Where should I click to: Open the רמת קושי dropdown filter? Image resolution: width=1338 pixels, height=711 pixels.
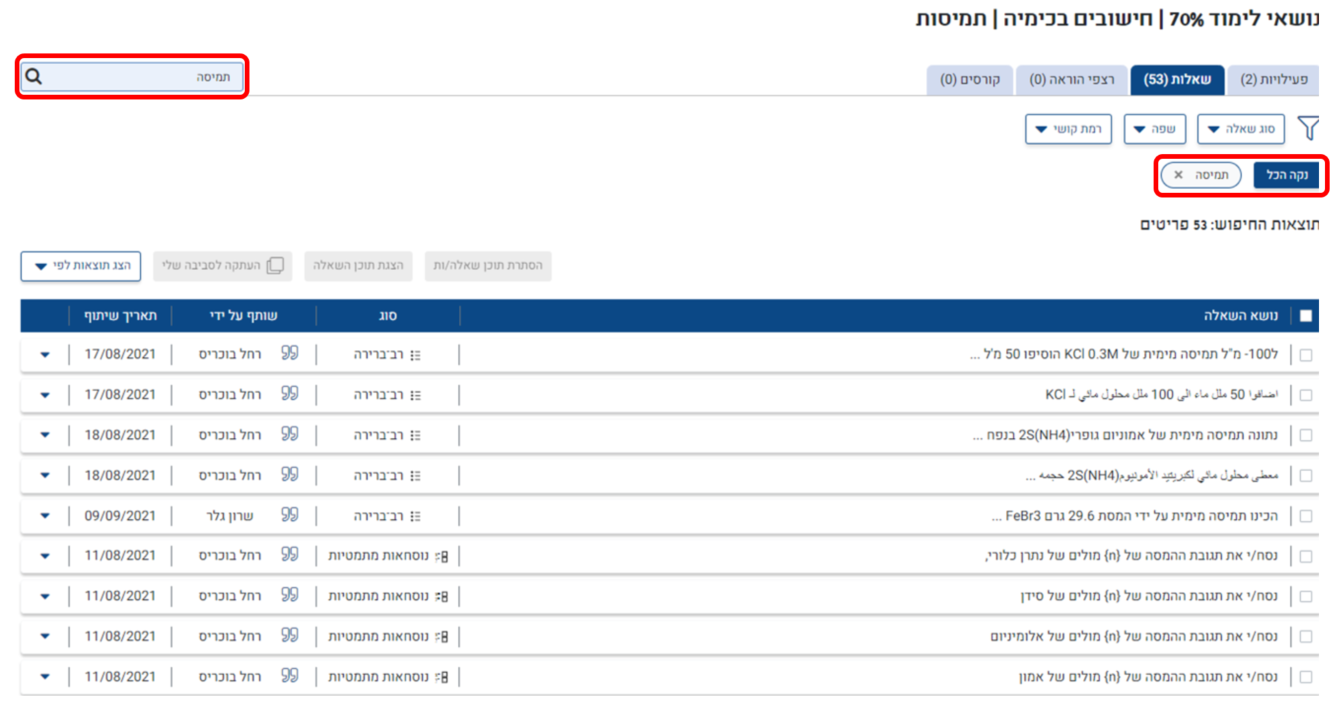[x=1068, y=129]
